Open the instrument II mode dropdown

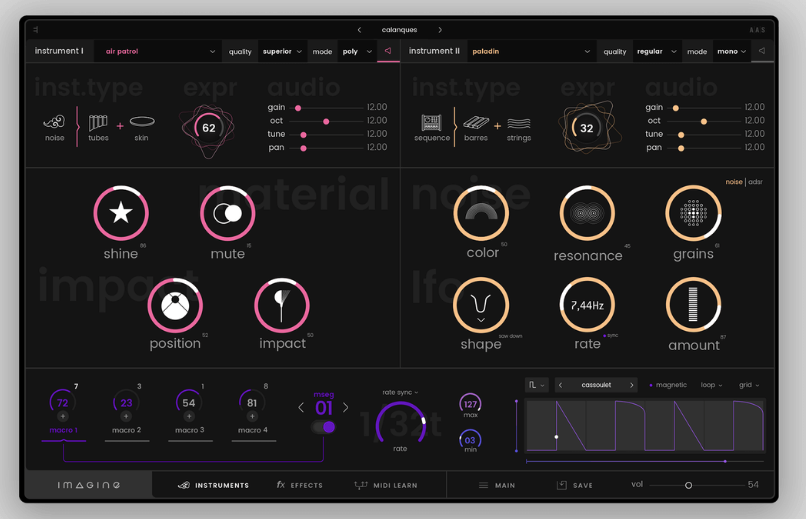click(x=733, y=51)
